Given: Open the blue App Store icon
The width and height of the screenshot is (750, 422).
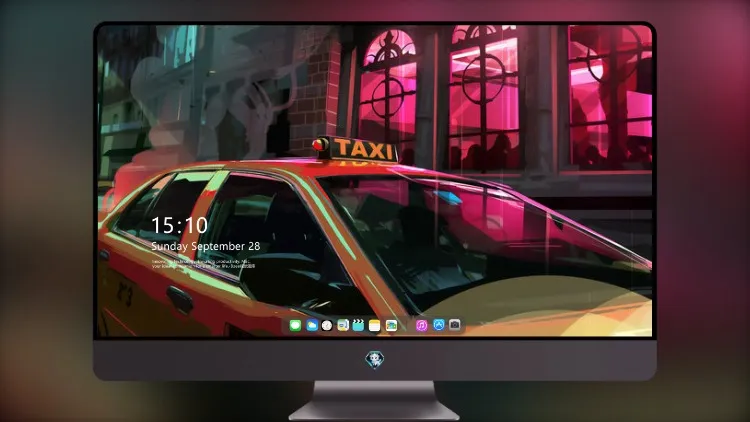Looking at the screenshot, I should coord(439,325).
